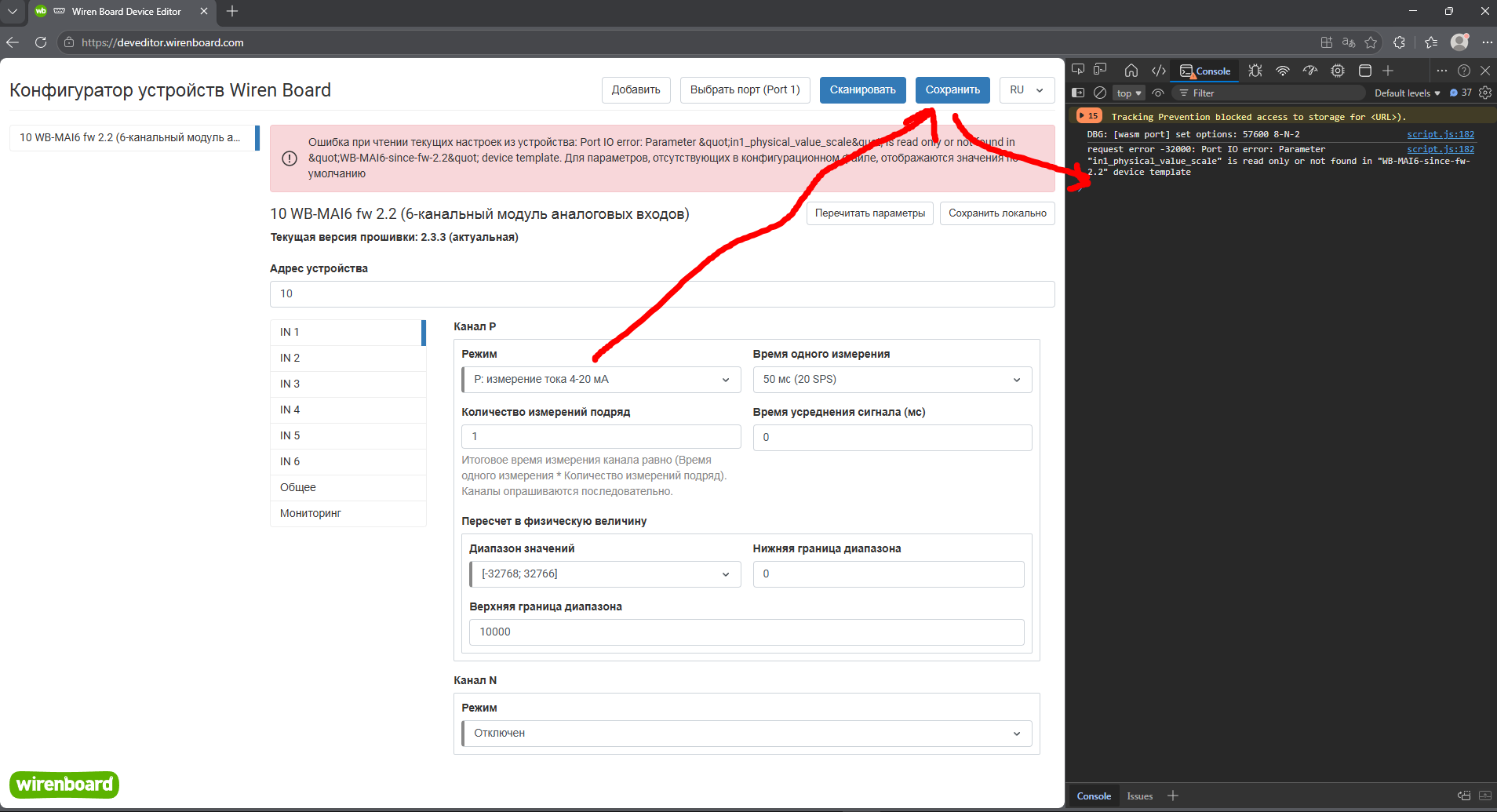Click the Sources bug icon in DevTools
Viewport: 1497px width, 812px height.
[x=1255, y=71]
